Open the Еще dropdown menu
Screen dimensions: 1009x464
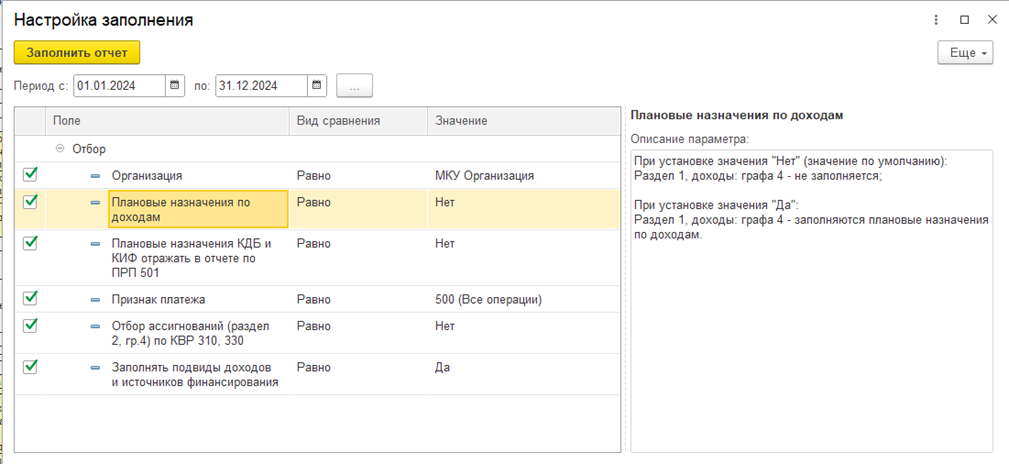965,53
